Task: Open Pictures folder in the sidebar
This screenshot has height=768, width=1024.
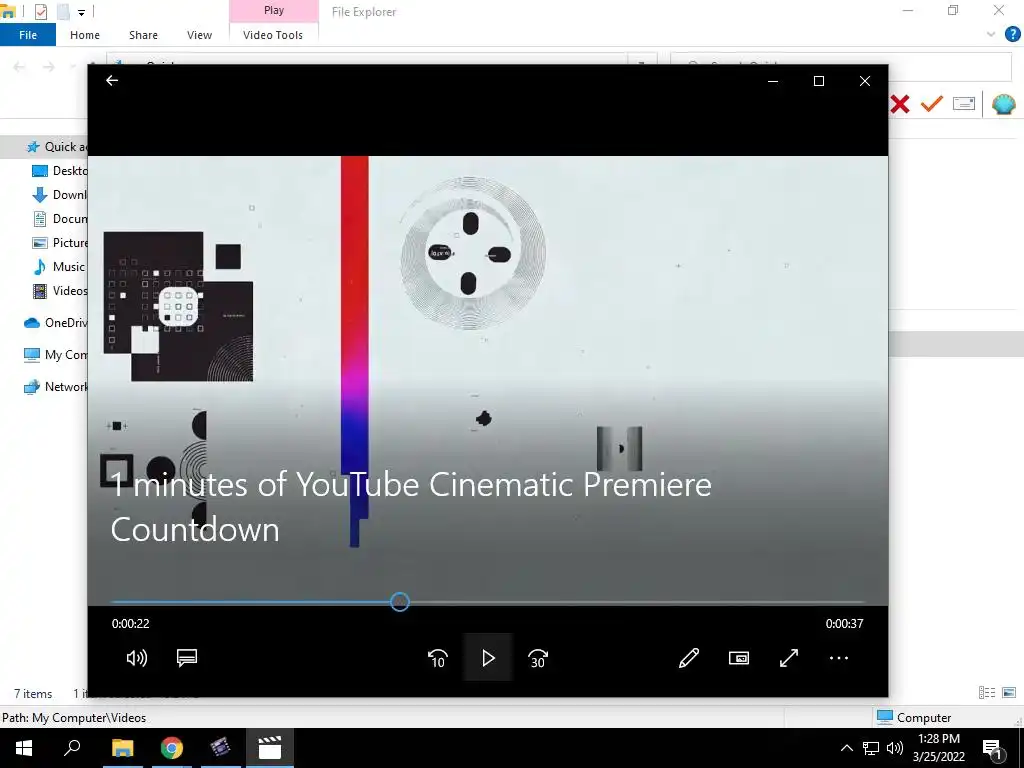Action: pyautogui.click(x=59, y=243)
